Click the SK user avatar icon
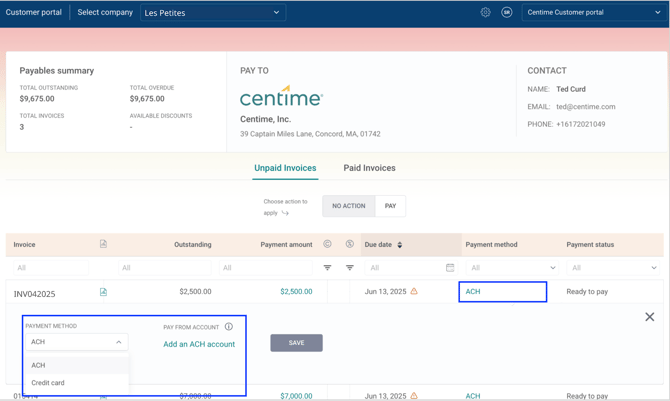 pos(507,12)
